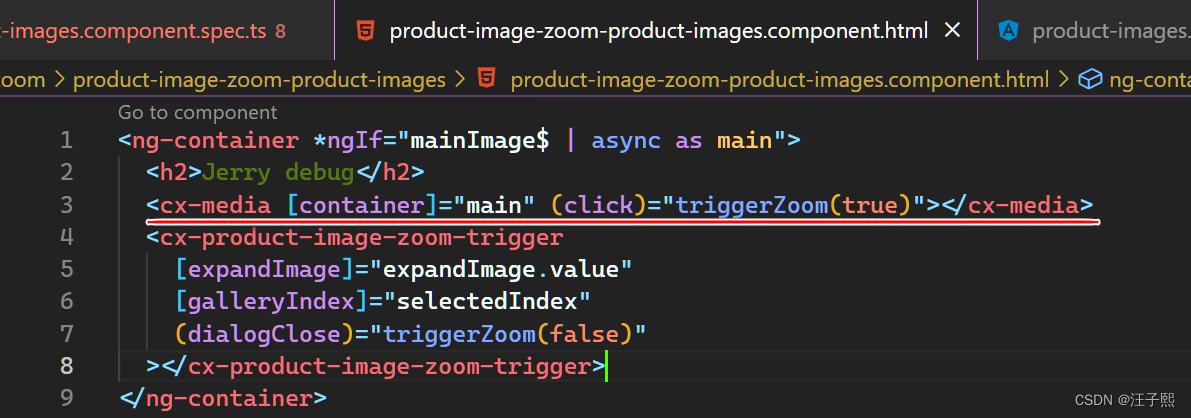Open the component.html file breadcrumb
The image size is (1191, 418).
pos(779,79)
